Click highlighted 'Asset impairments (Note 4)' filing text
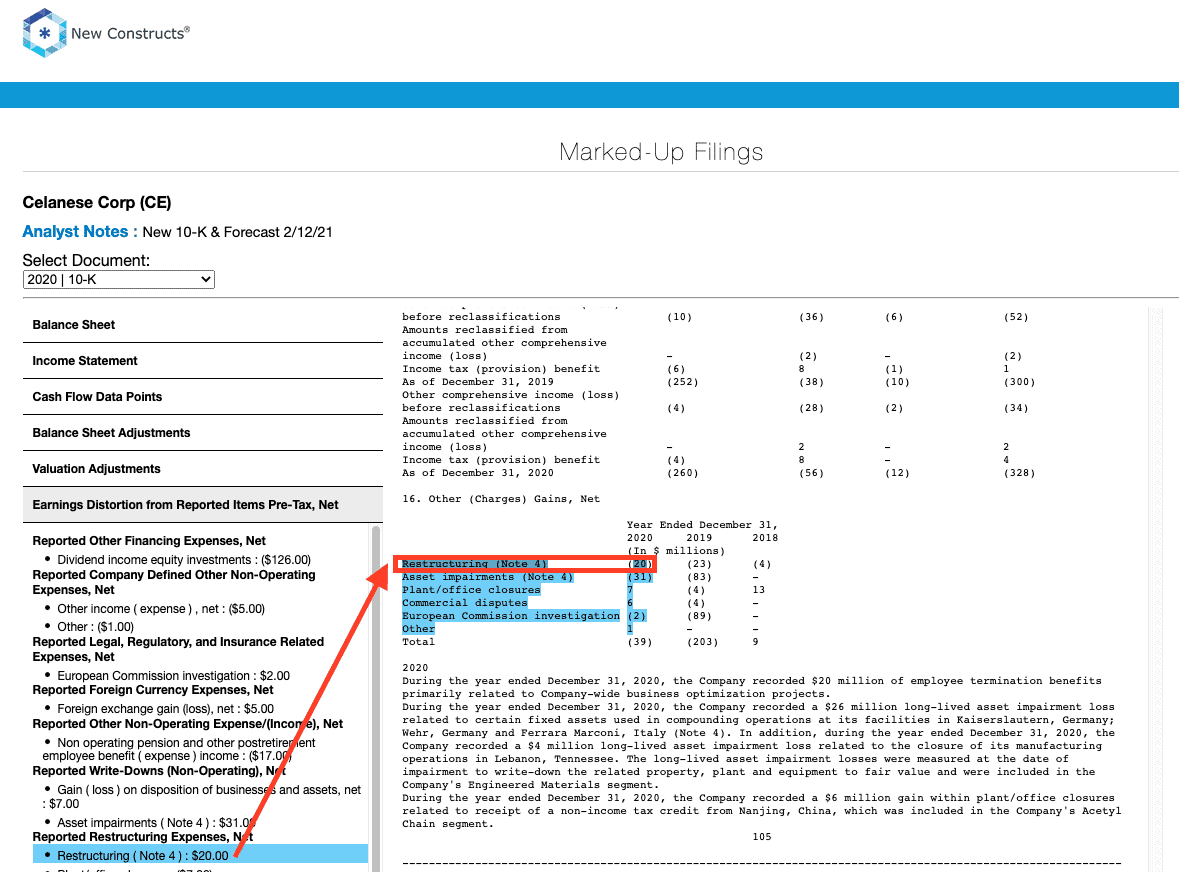 click(487, 577)
